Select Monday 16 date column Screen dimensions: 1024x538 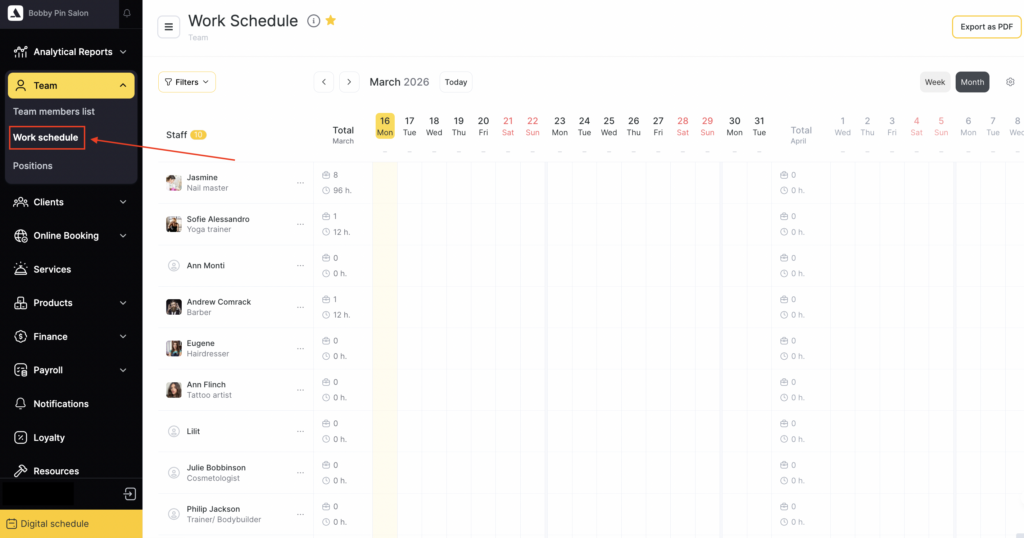(385, 126)
